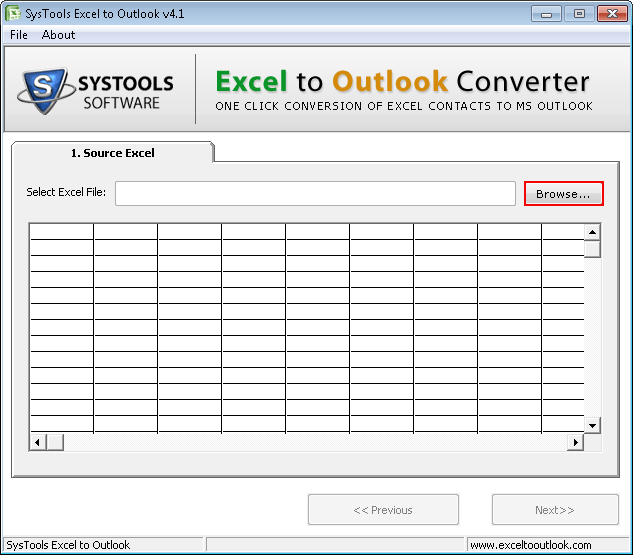Click the Excel app icon in title bar

(12, 13)
